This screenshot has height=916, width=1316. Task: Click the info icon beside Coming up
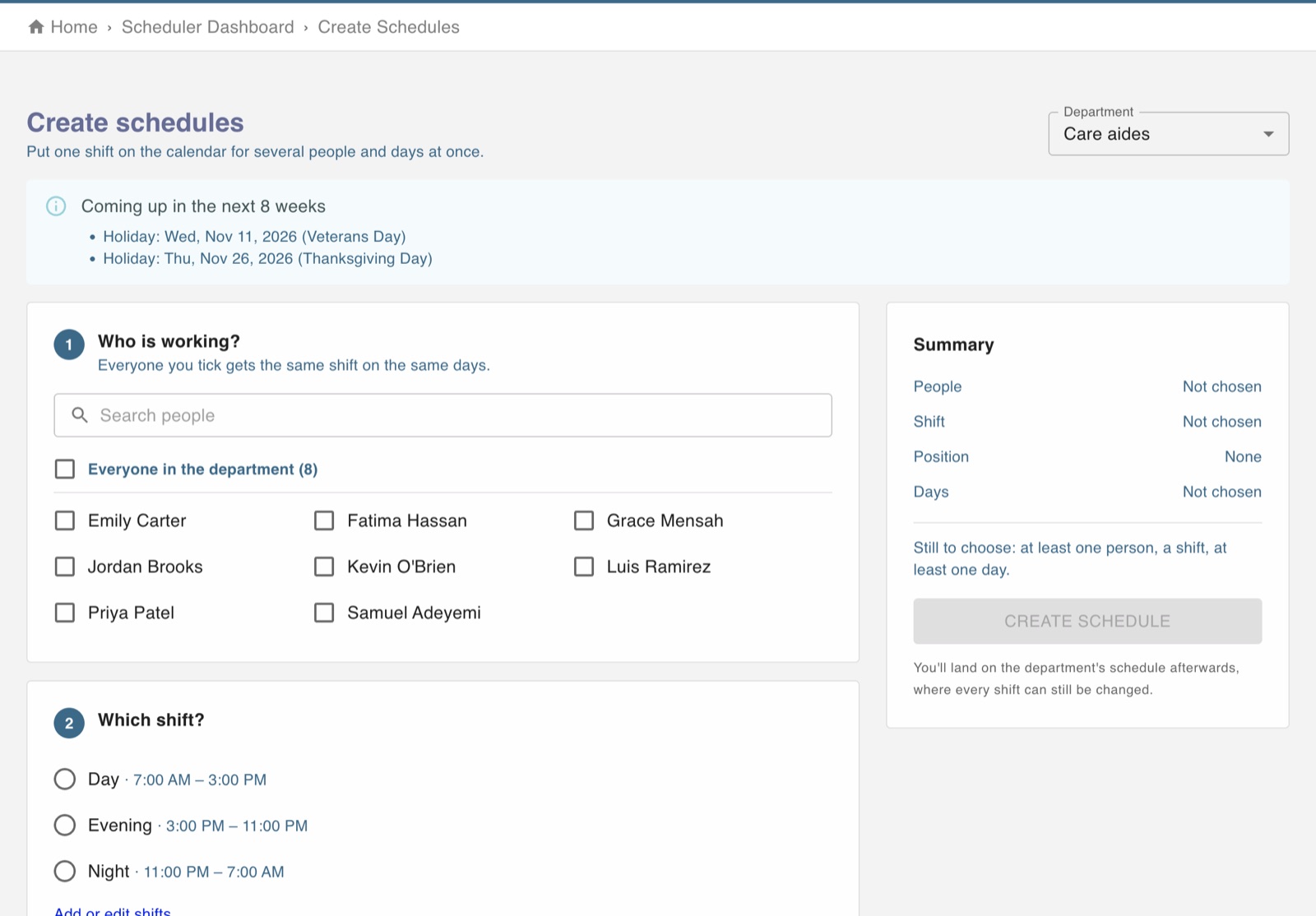[x=56, y=206]
